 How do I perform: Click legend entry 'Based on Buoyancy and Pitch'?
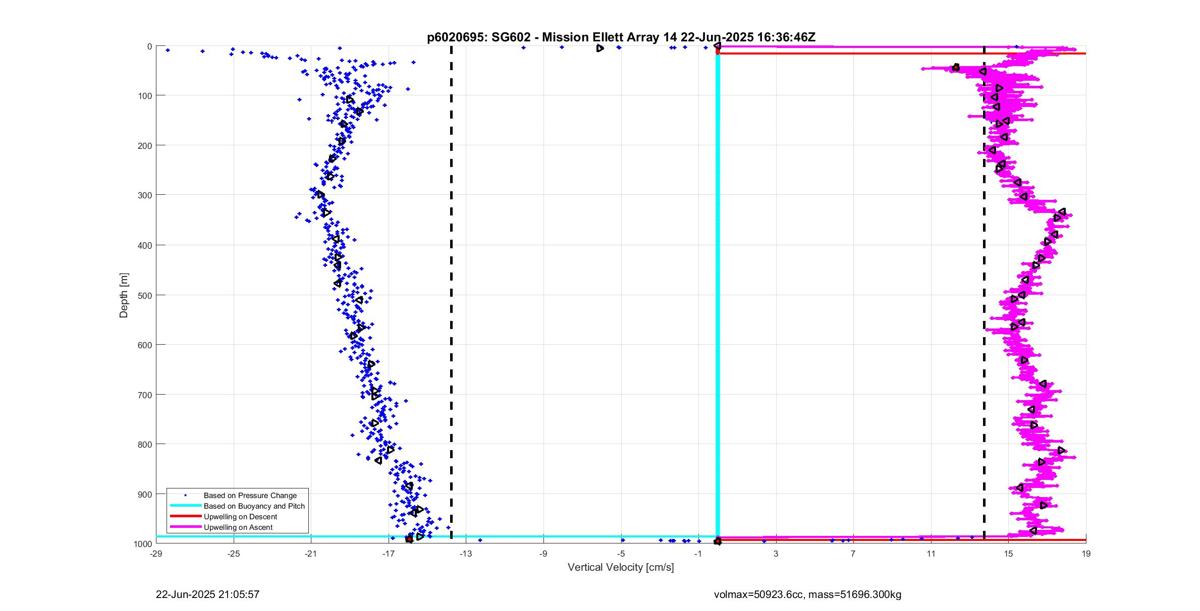tap(254, 506)
